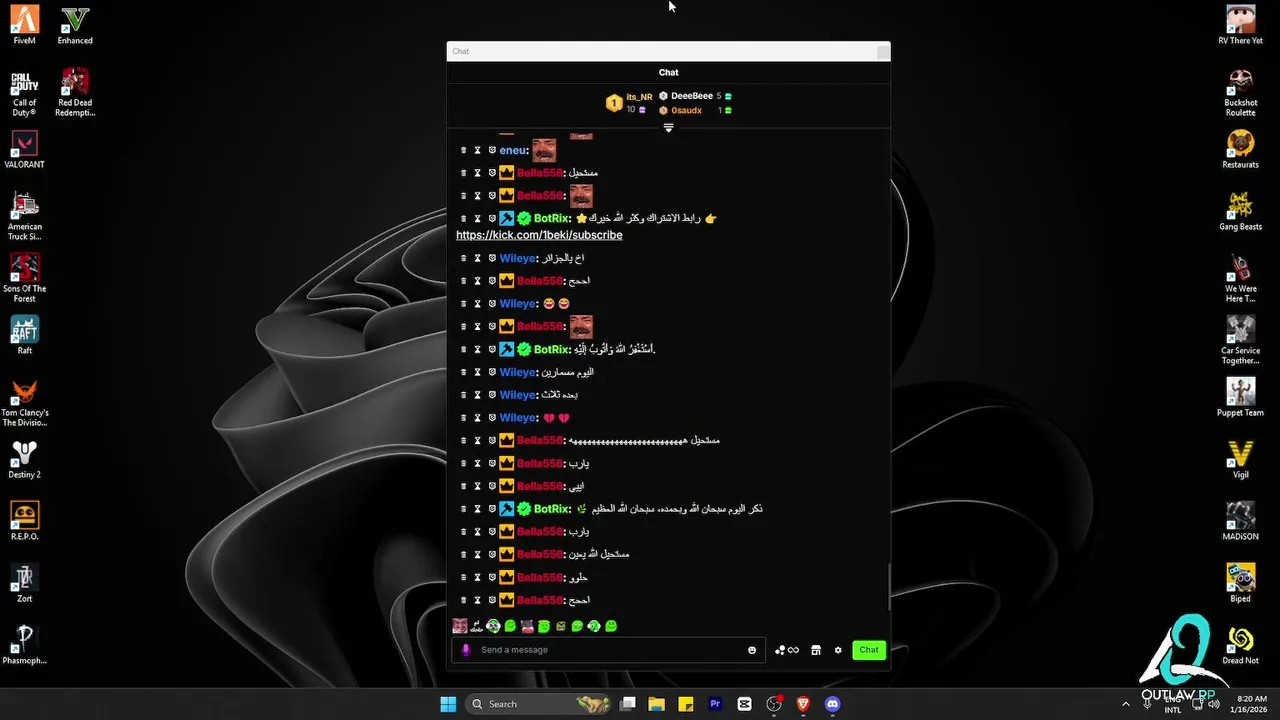Open Puppet Team desktop shortcut
Viewport: 1280px width, 720px height.
[1241, 397]
